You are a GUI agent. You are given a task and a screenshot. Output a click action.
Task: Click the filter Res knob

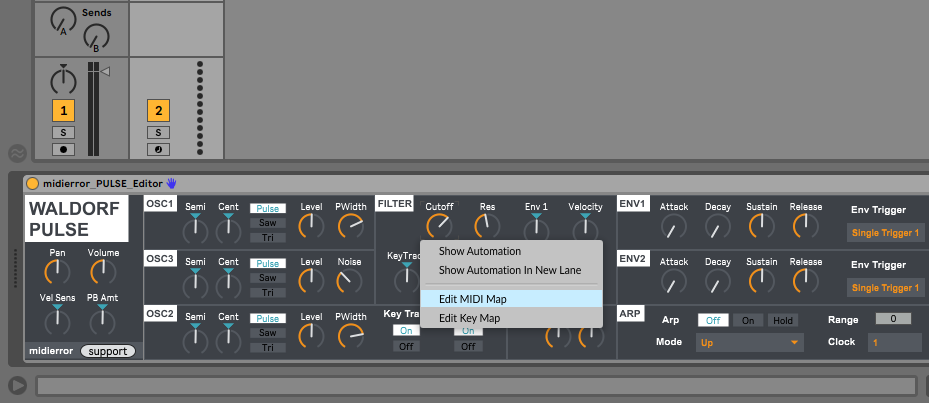point(488,226)
